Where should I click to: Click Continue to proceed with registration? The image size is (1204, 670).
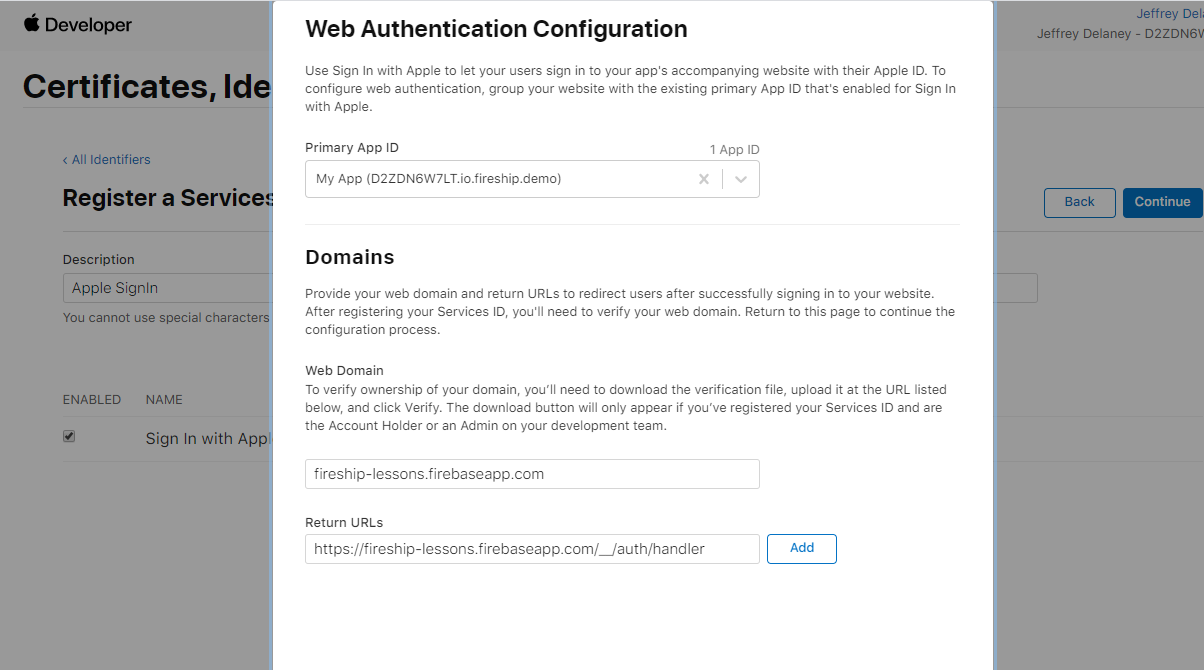1163,202
